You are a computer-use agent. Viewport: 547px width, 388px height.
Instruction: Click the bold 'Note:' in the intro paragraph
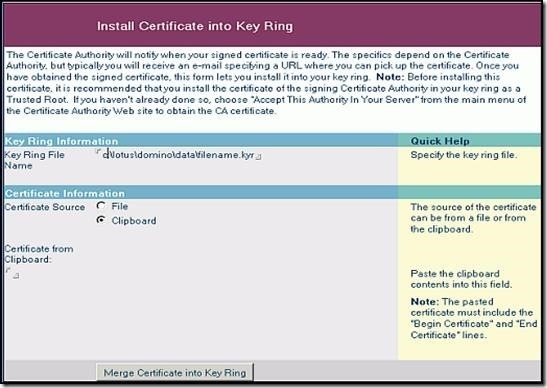(390, 77)
